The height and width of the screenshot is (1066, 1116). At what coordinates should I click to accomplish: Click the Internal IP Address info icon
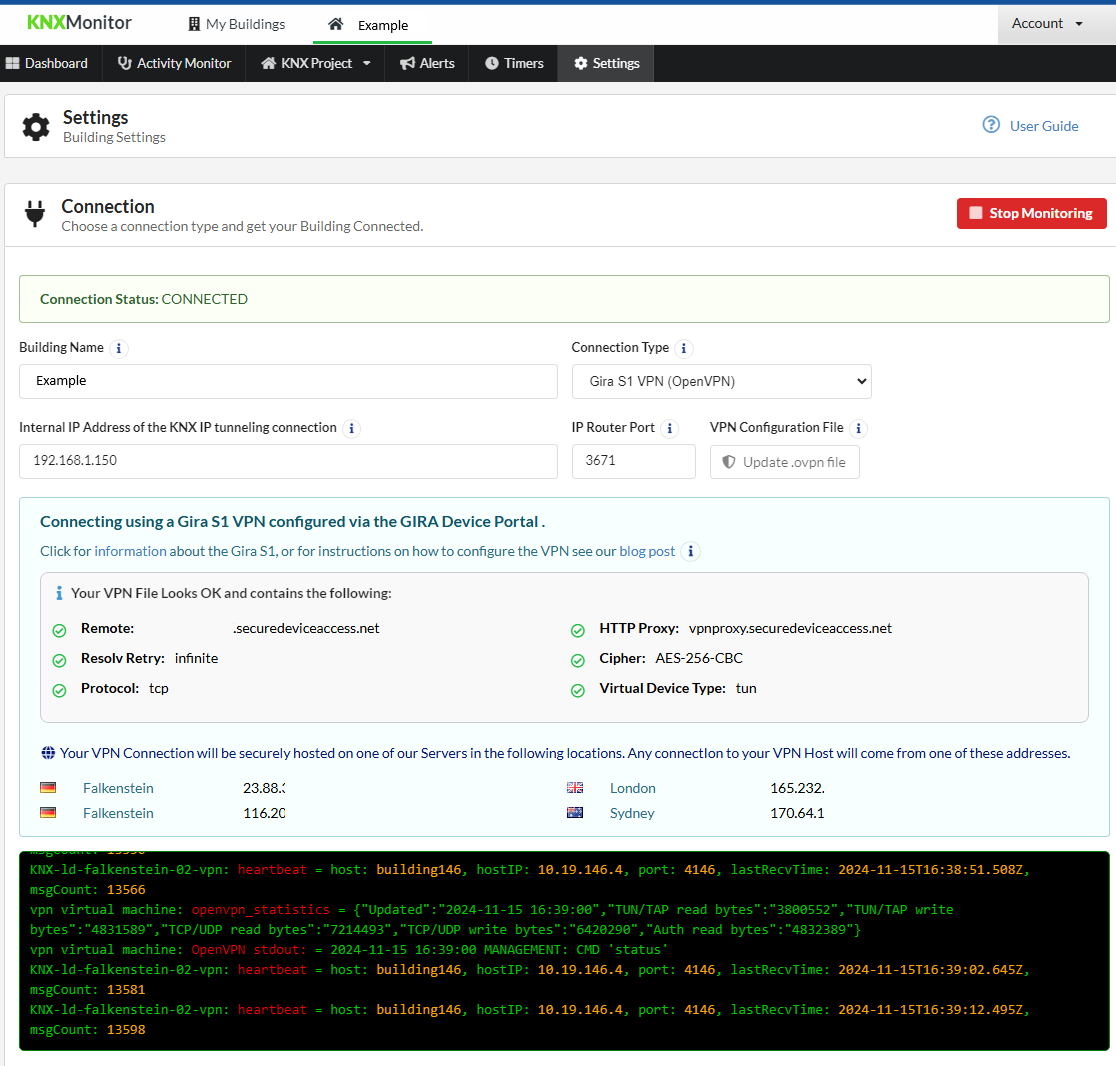351,428
